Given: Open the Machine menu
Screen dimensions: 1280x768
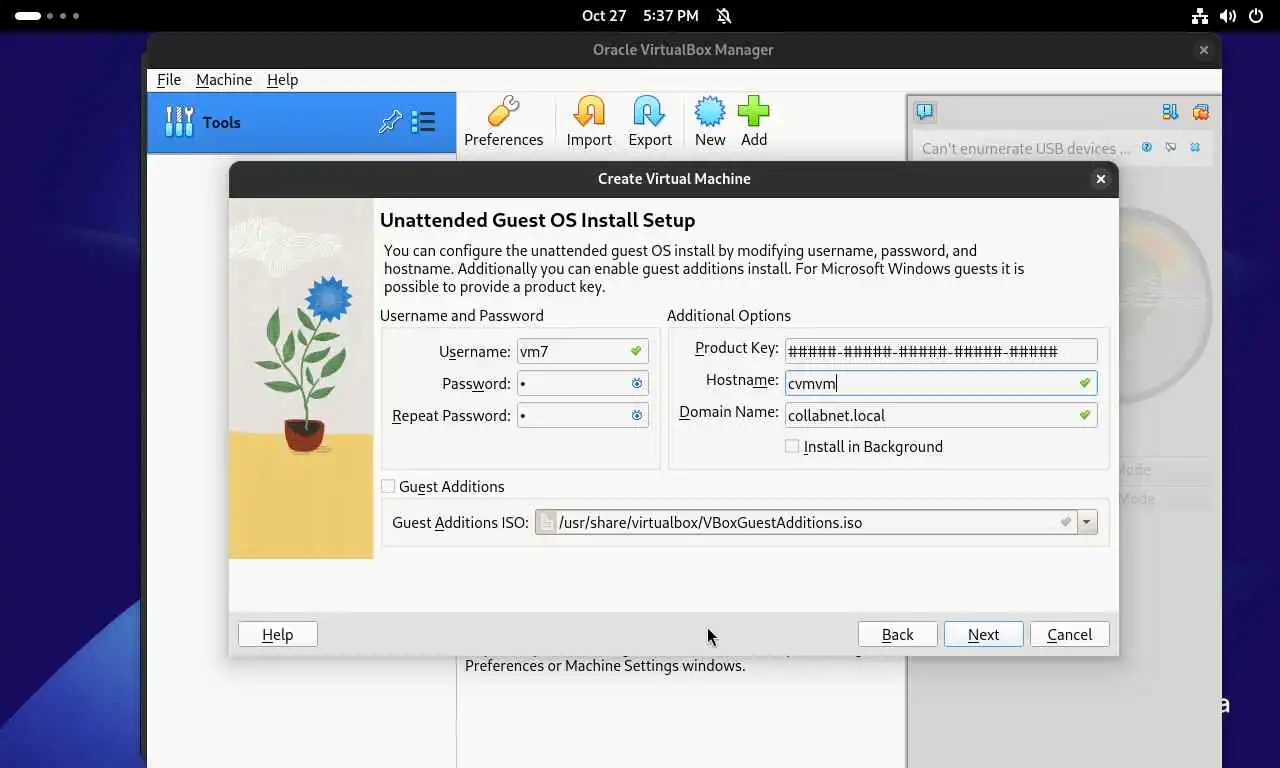Looking at the screenshot, I should coord(224,80).
